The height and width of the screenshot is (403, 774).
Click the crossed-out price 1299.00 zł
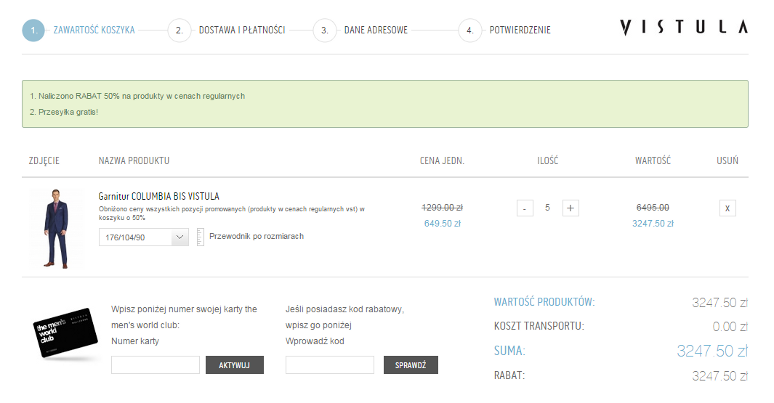coord(442,208)
